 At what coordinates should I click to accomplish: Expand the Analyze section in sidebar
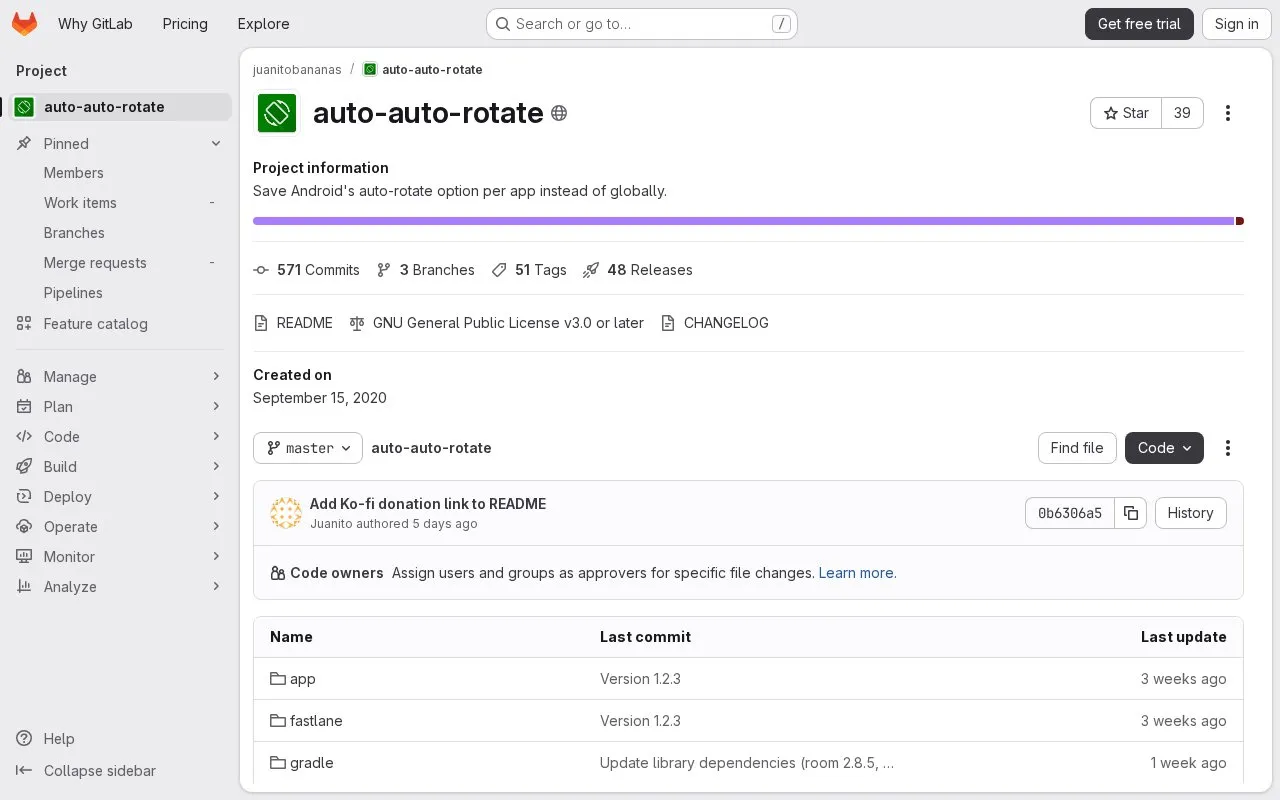pyautogui.click(x=120, y=587)
